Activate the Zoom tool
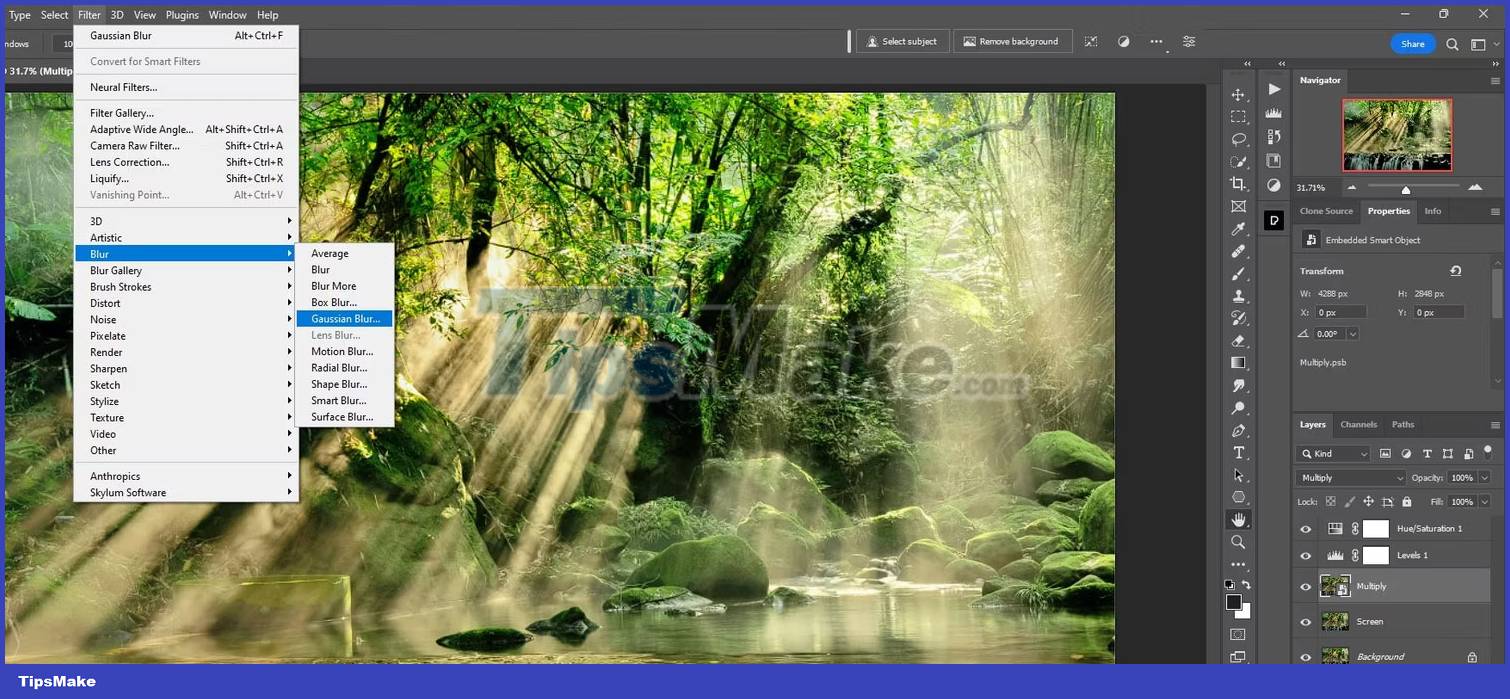 click(x=1239, y=542)
